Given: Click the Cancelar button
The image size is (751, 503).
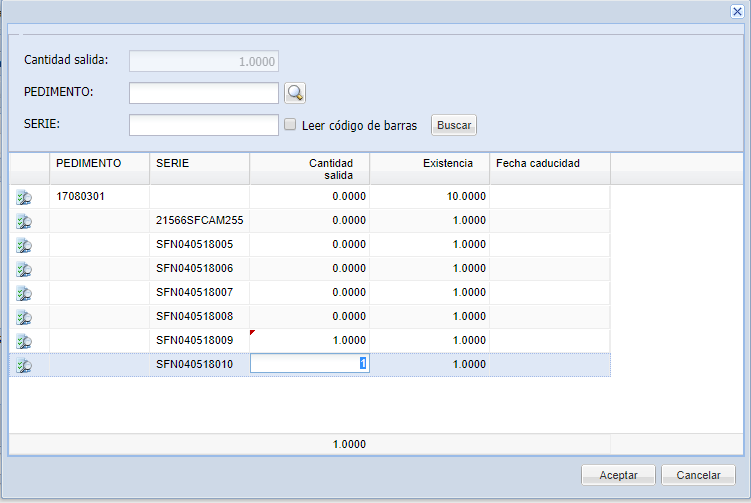Looking at the screenshot, I should tap(698, 475).
